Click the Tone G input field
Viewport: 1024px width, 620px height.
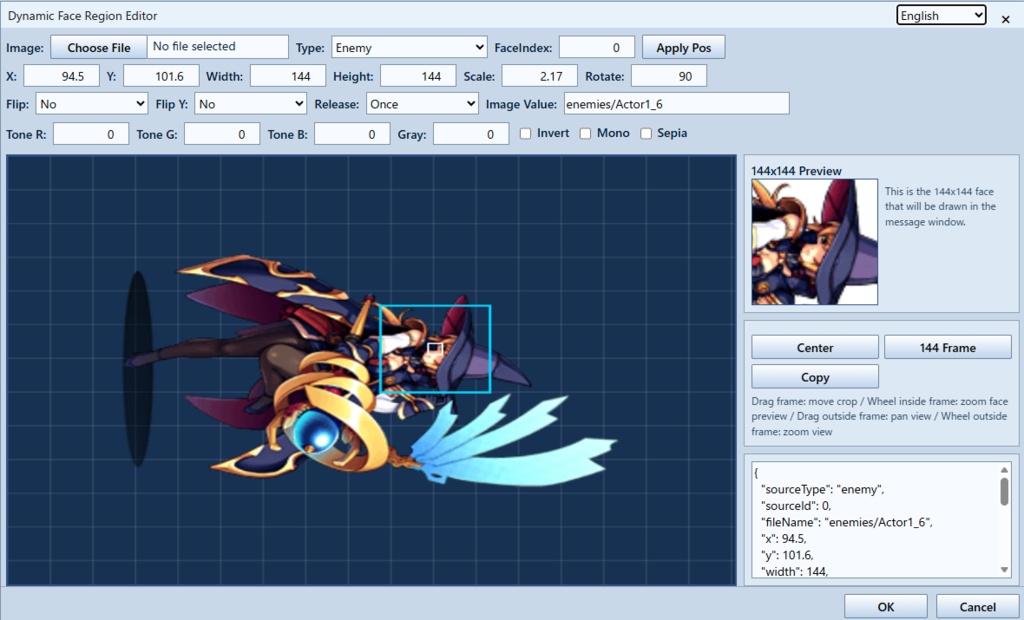click(x=222, y=134)
